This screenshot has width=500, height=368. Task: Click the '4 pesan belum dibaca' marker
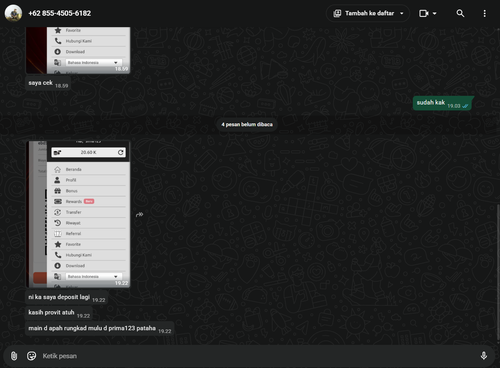coord(247,124)
